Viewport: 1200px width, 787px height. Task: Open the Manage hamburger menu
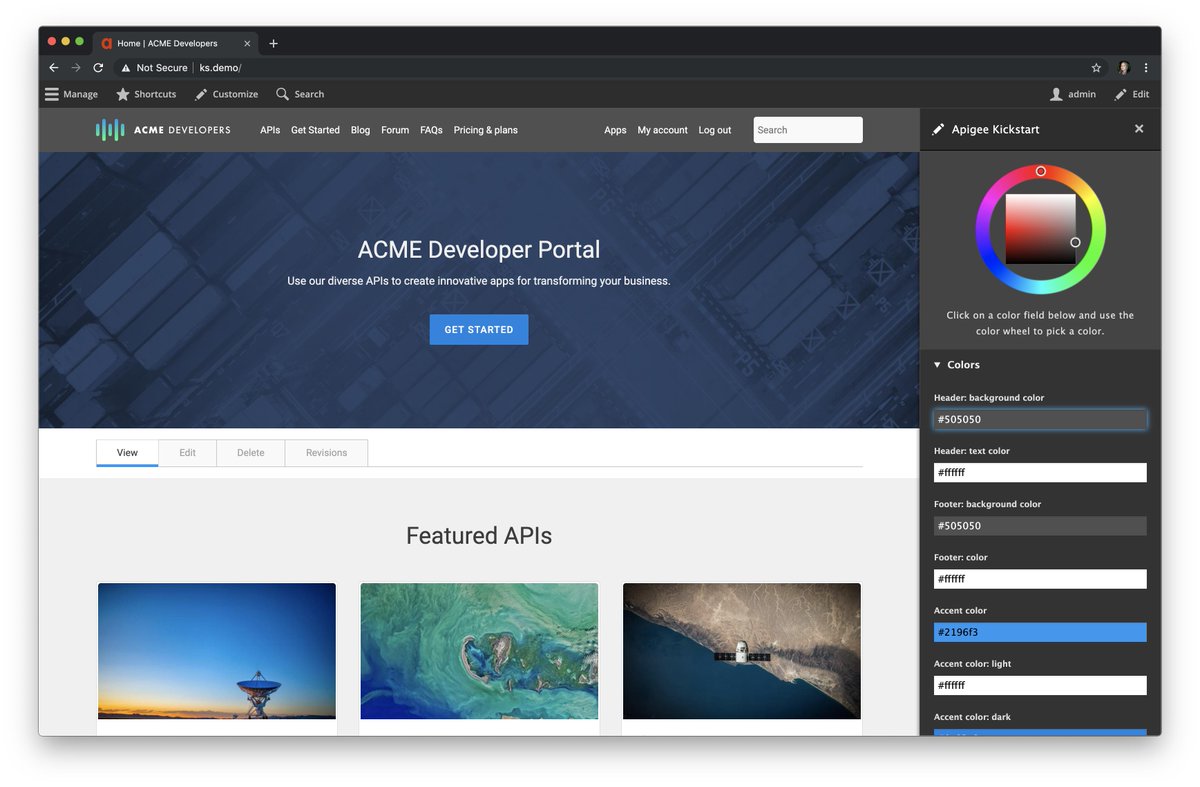(x=71, y=94)
